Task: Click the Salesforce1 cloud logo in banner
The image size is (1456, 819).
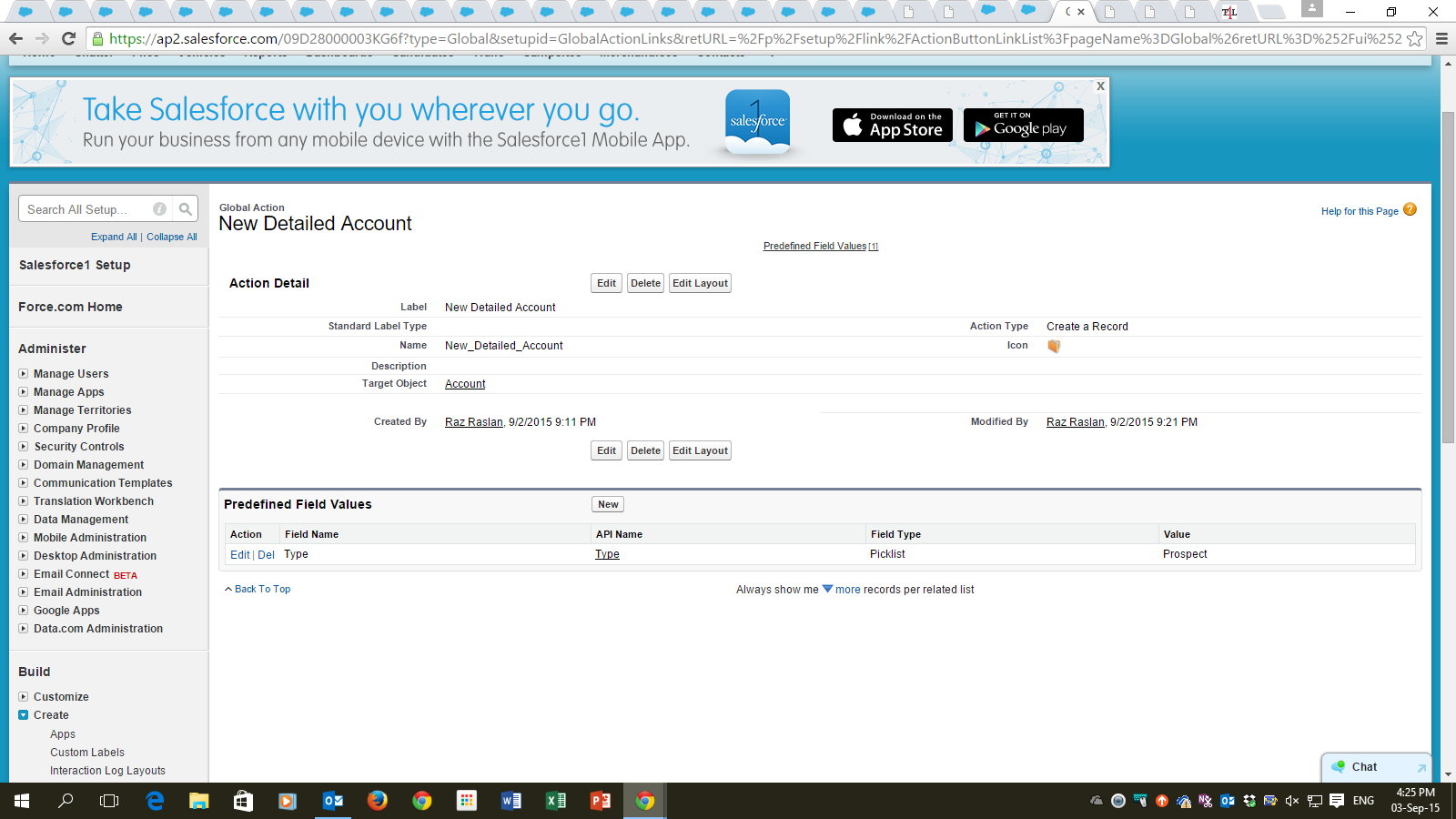Action: click(x=758, y=122)
